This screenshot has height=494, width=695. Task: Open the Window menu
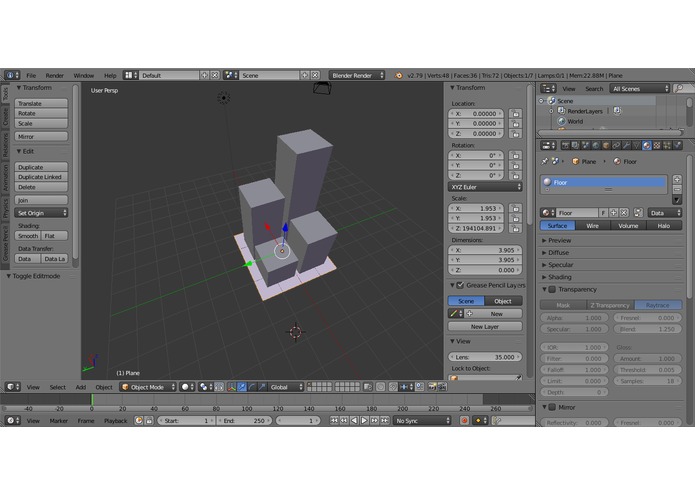84,75
